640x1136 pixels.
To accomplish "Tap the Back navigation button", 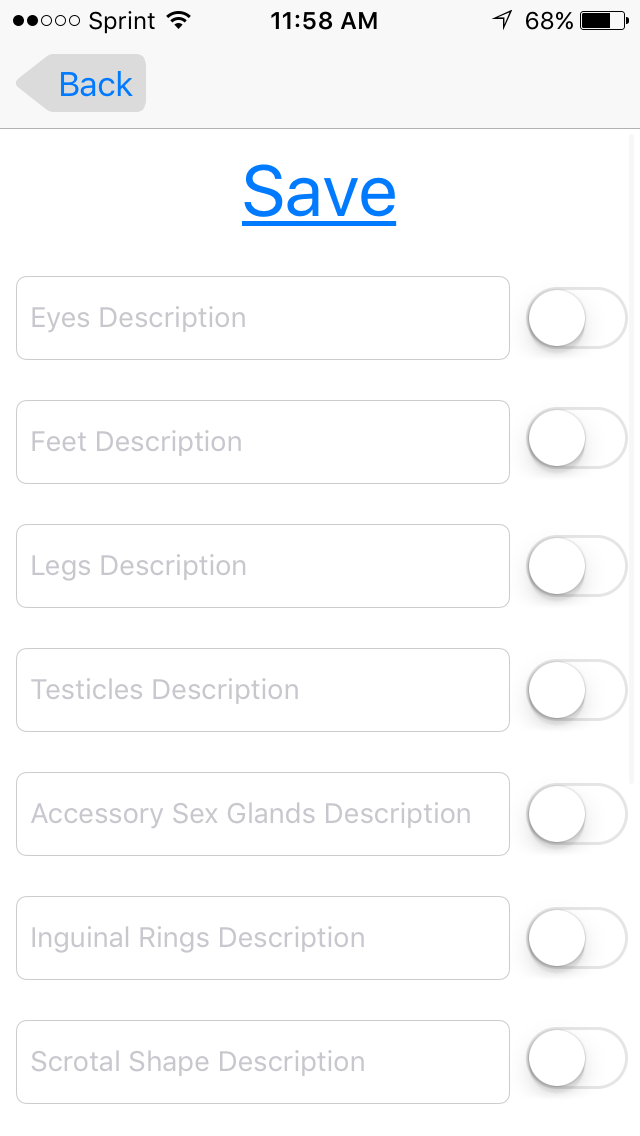I will (83, 84).
